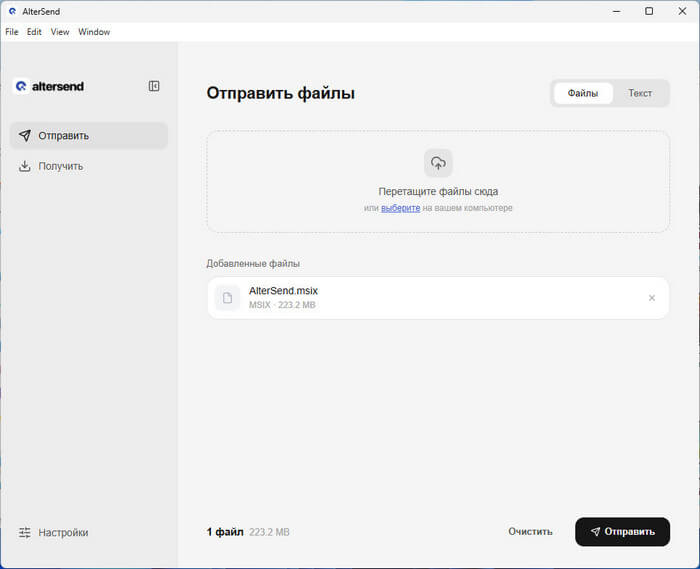Click the выберите link to browse files
700x569 pixels.
(400, 208)
